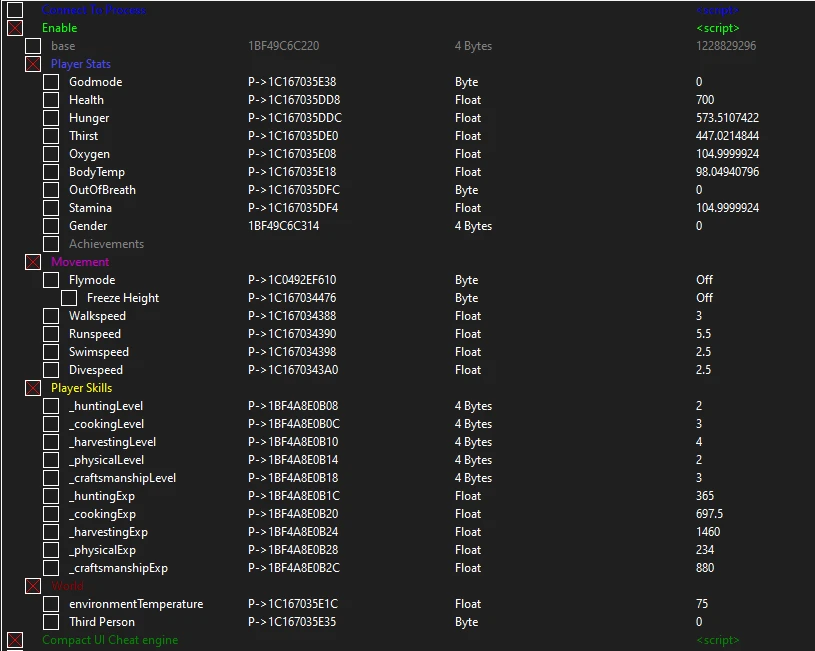
Task: Uncheck Compact UI Cheat engine checkbox
Action: tap(15, 640)
